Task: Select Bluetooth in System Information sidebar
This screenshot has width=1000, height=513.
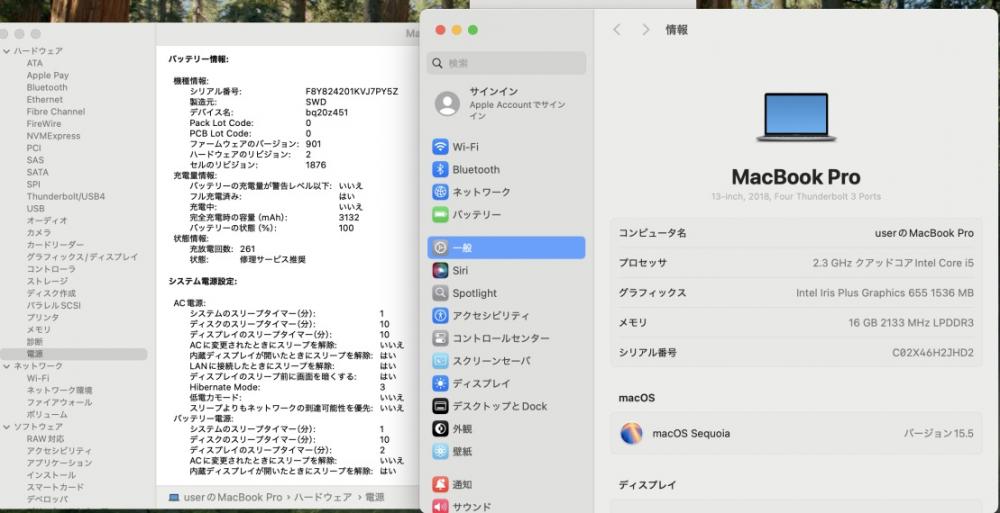Action: pyautogui.click(x=47, y=87)
